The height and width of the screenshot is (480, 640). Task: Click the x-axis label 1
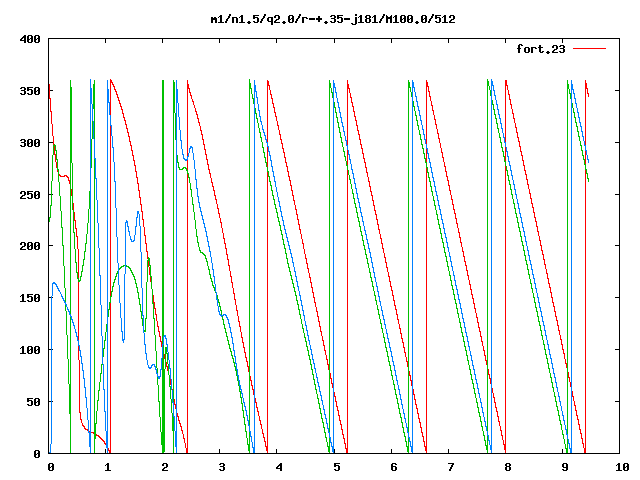(107, 467)
